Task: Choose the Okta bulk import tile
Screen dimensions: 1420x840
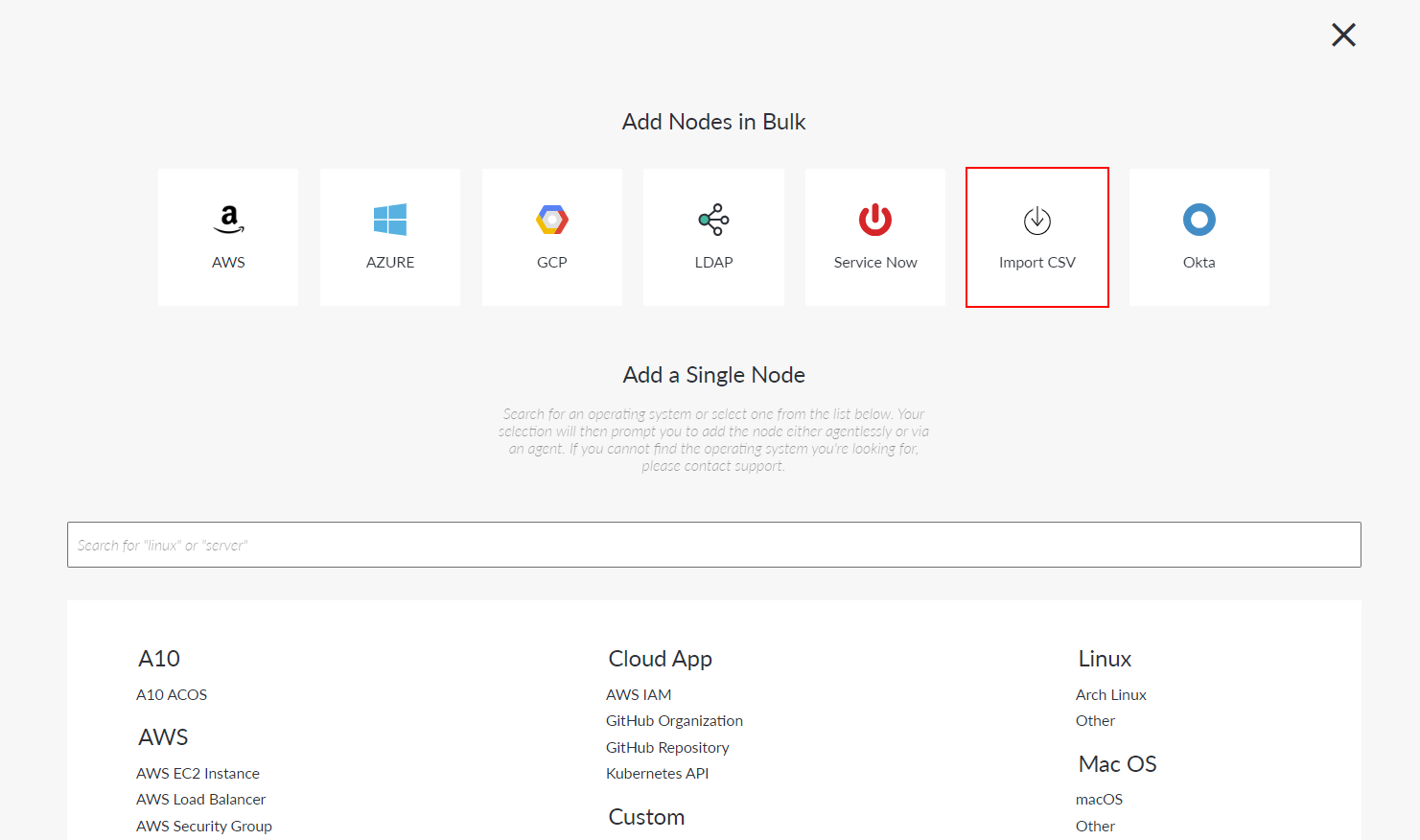Action: [1199, 237]
